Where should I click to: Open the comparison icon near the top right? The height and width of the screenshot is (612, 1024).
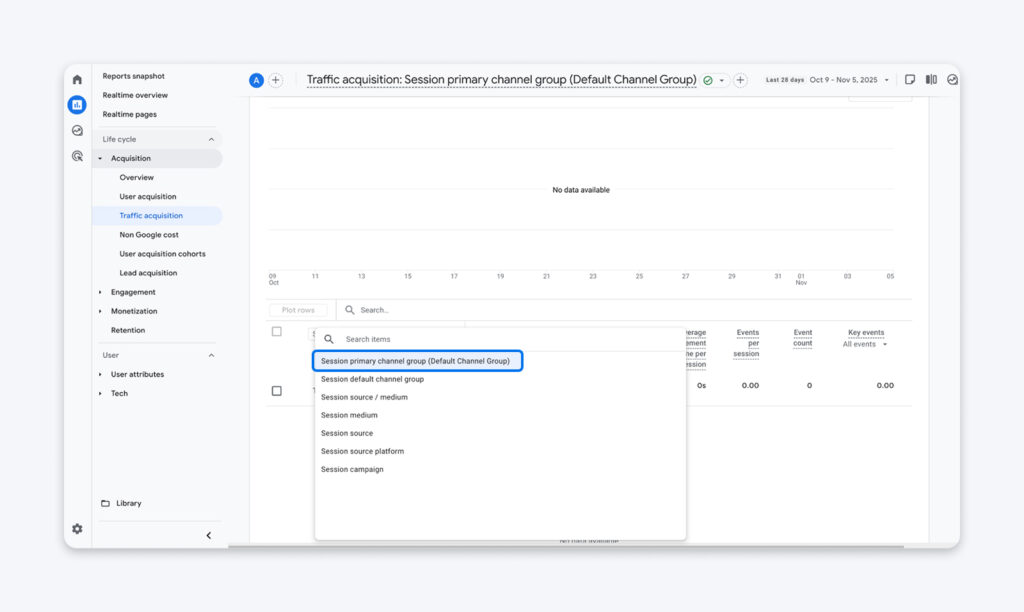tap(930, 78)
